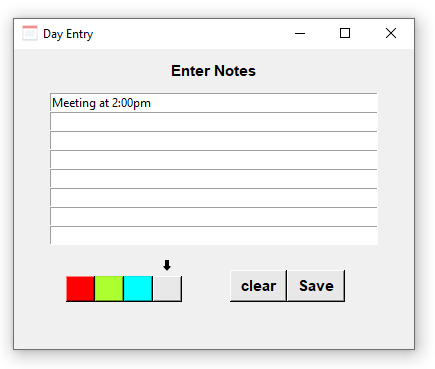This screenshot has height=369, width=435.
Task: Click the fifth note line
Action: pos(214,179)
